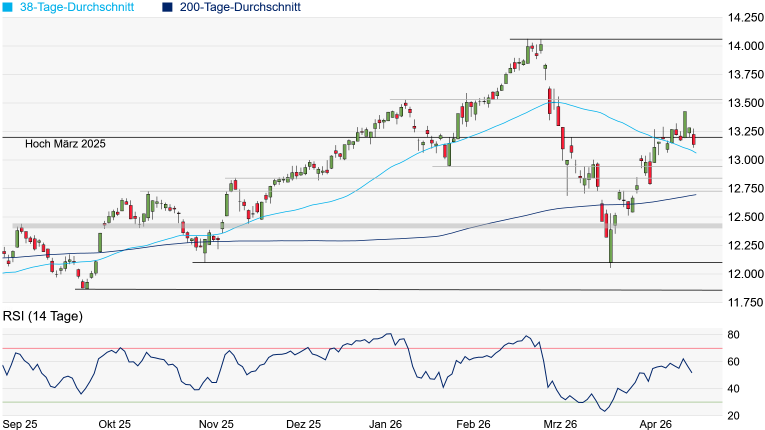The width and height of the screenshot is (765, 430).
Task: Click the Mrz 26 date axis label
Action: [x=560, y=424]
